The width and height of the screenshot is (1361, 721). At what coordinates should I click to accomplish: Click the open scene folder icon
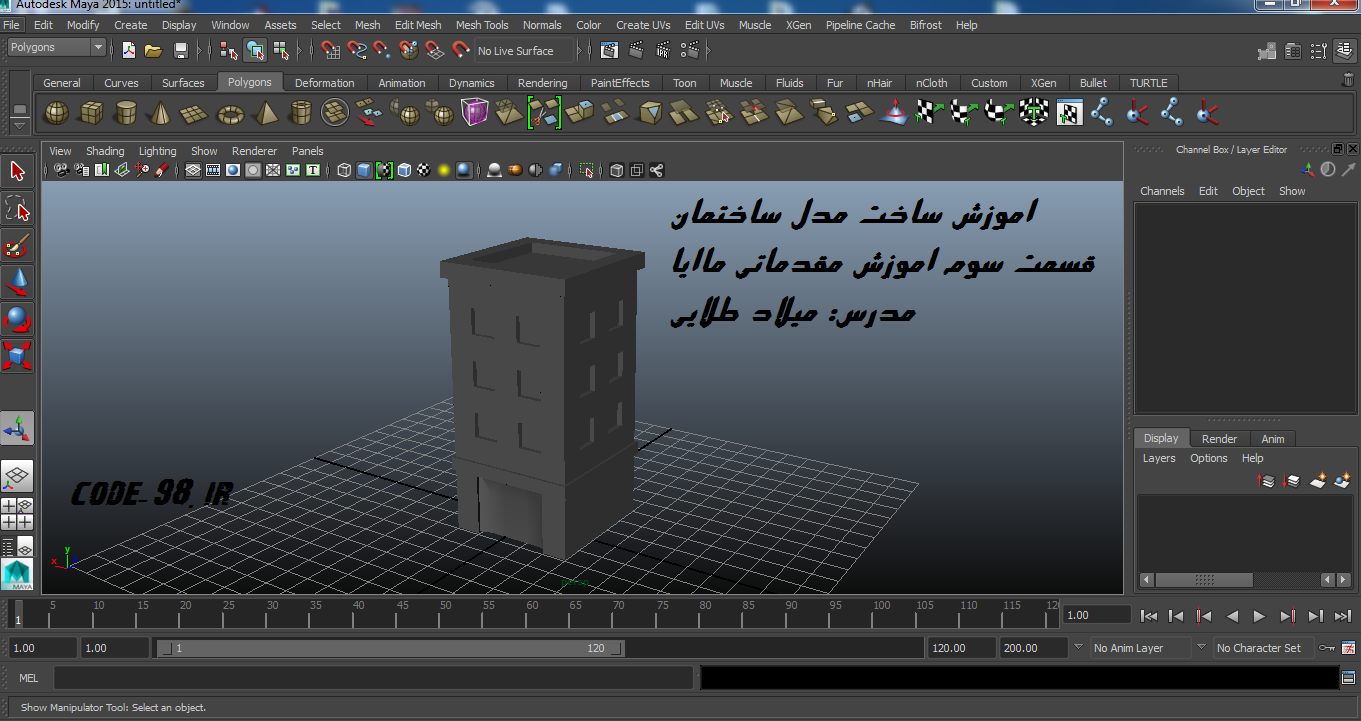click(153, 50)
